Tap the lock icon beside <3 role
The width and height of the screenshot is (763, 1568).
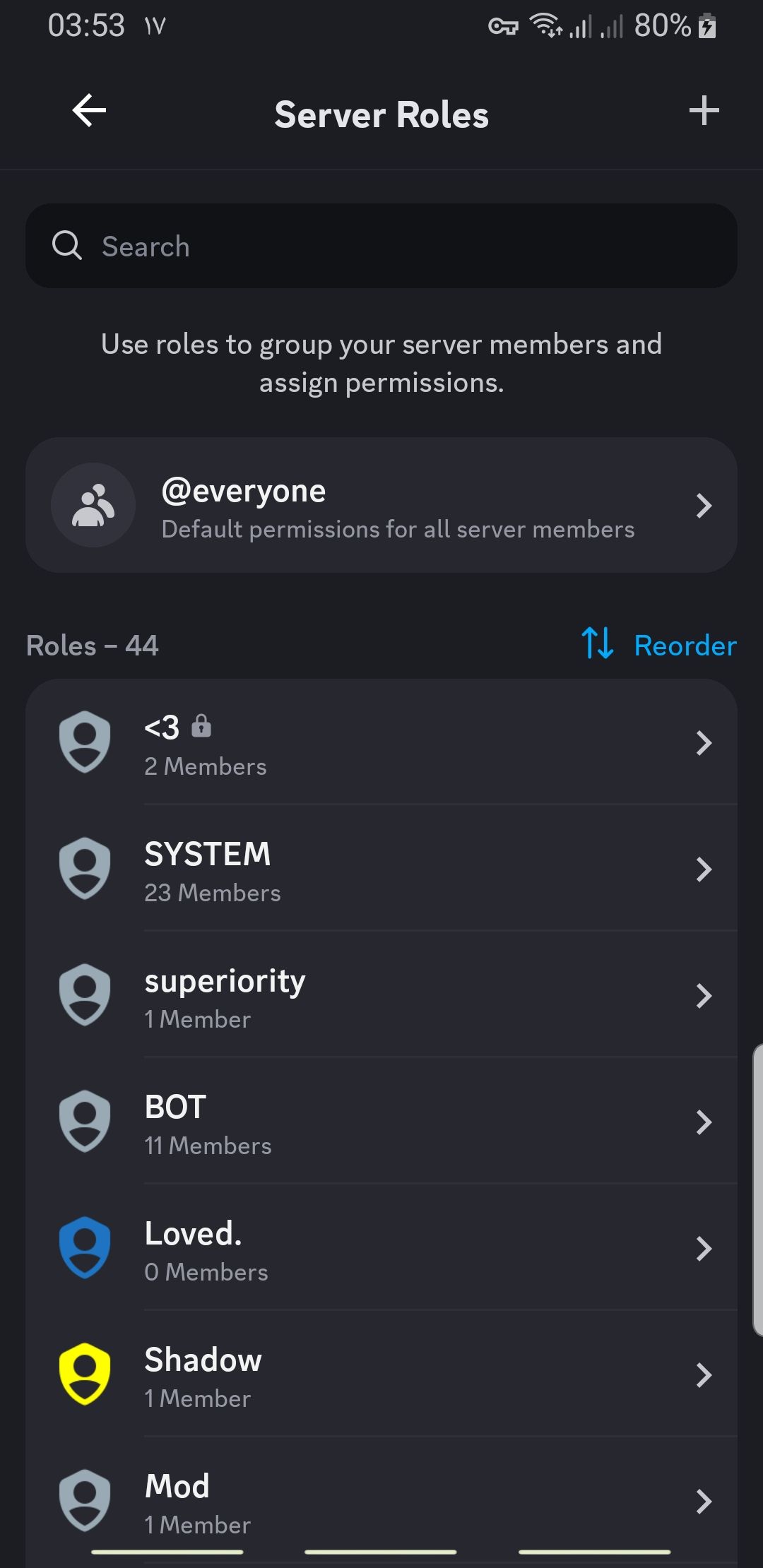point(201,725)
